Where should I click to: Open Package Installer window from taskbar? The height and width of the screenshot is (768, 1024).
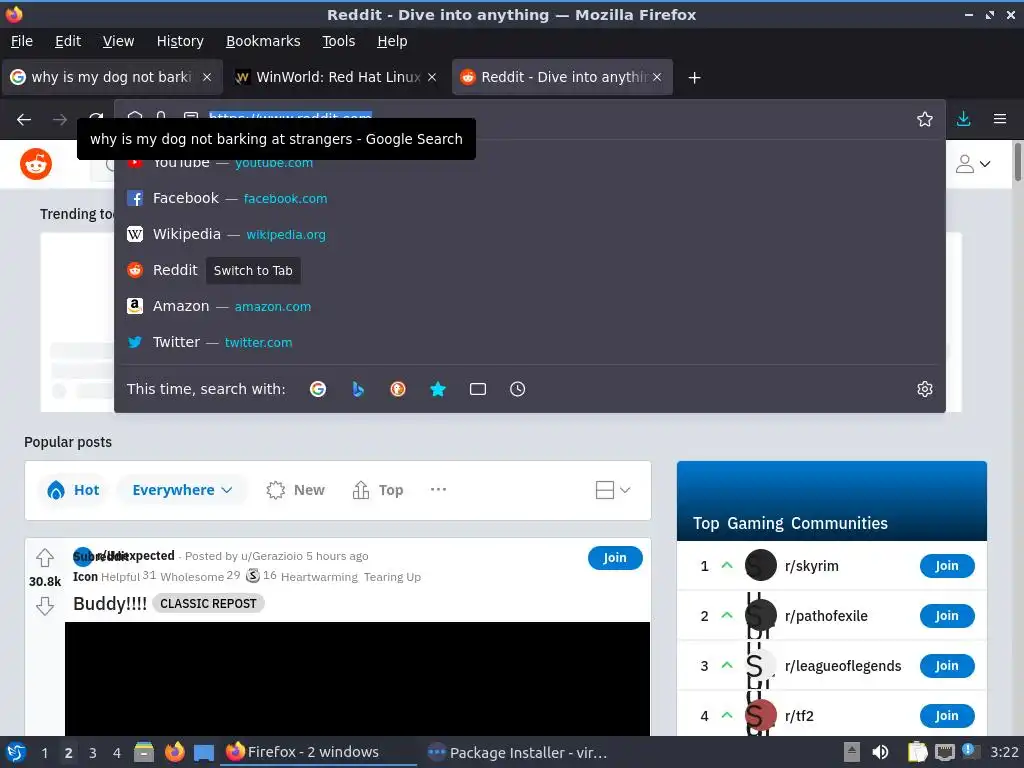pyautogui.click(x=517, y=752)
